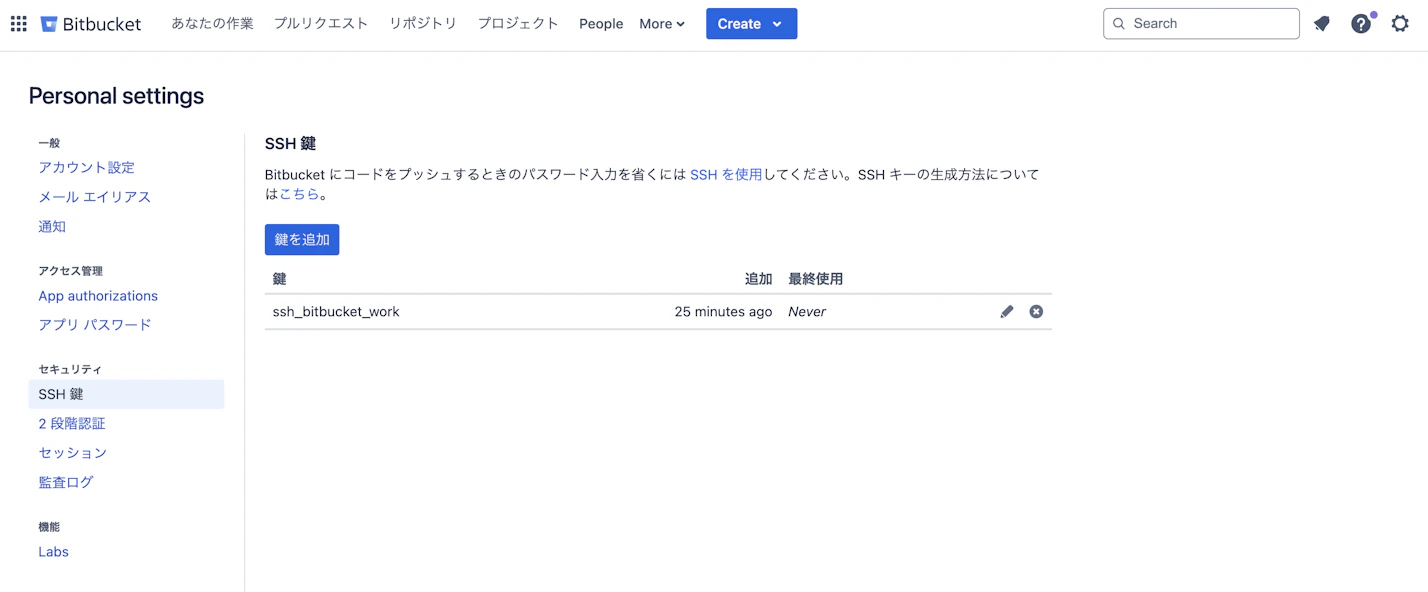Click the 鍵を追加 button
Image resolution: width=1428 pixels, height=592 pixels.
[302, 240]
